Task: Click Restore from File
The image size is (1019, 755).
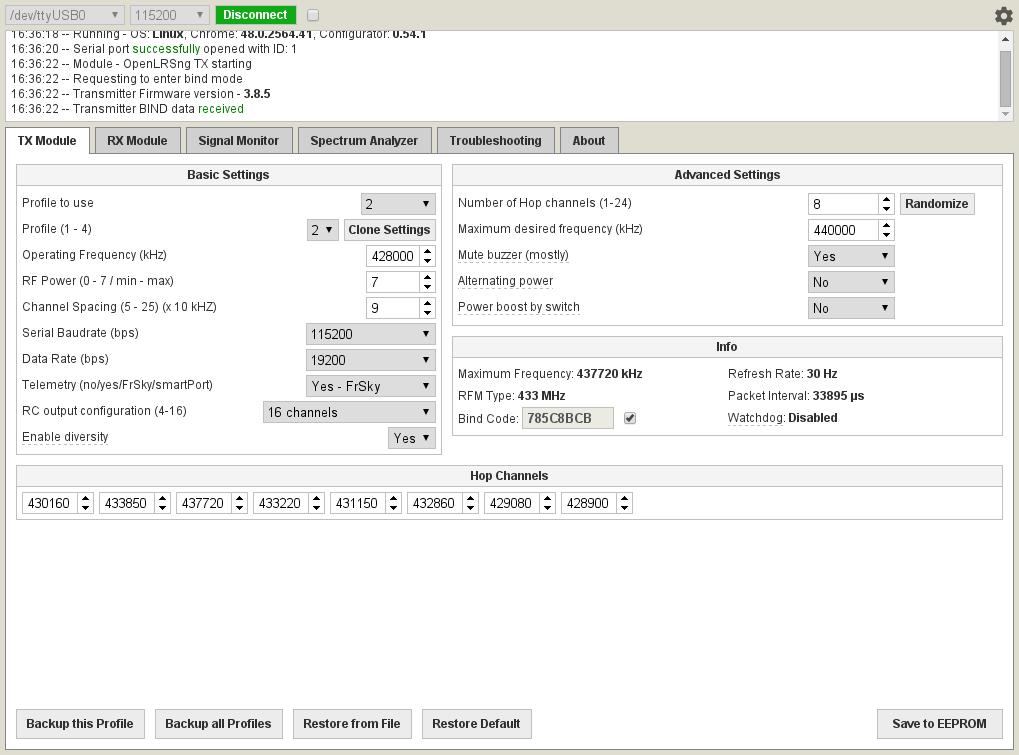Action: [352, 724]
